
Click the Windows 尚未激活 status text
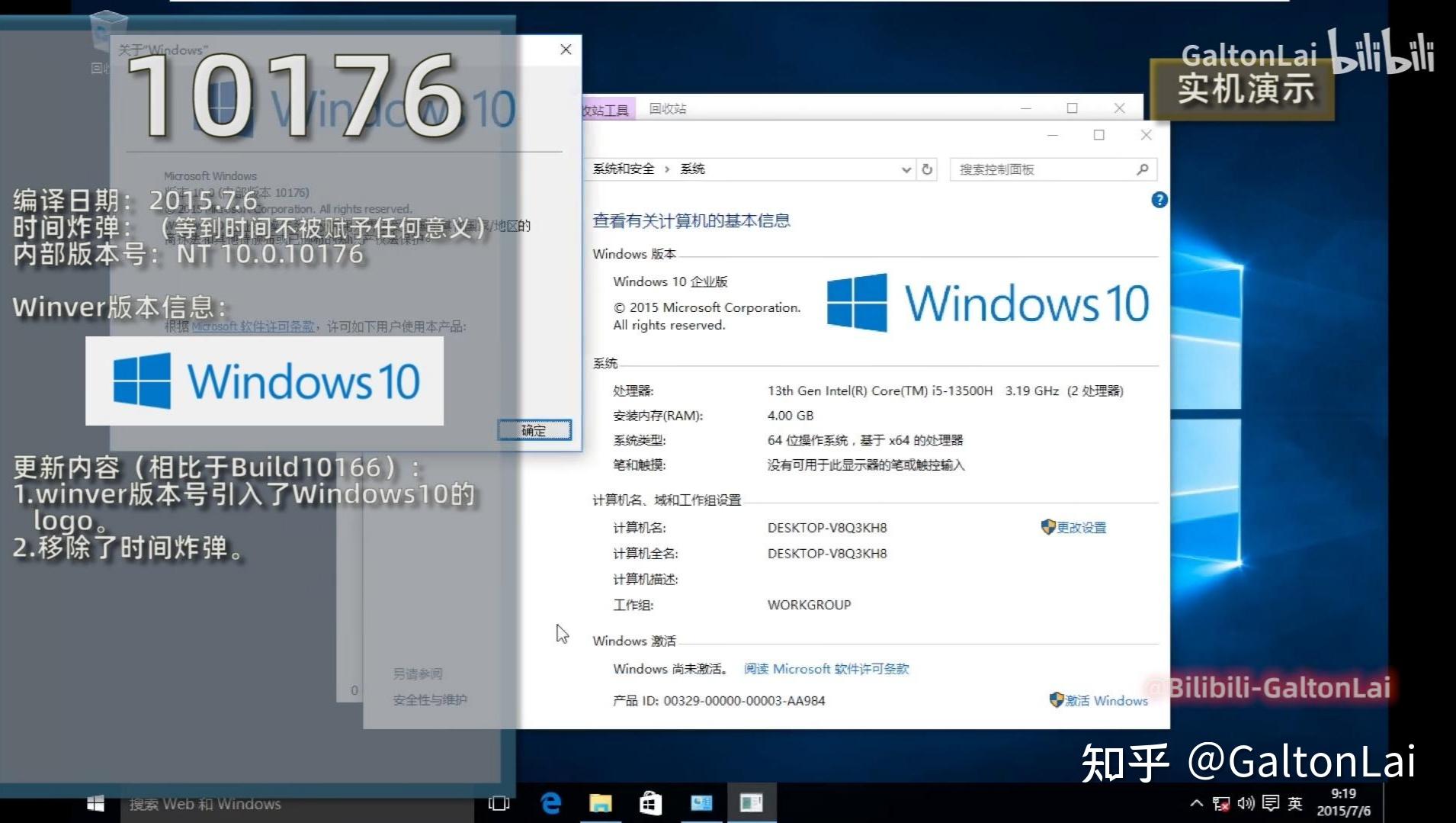pyautogui.click(x=671, y=669)
